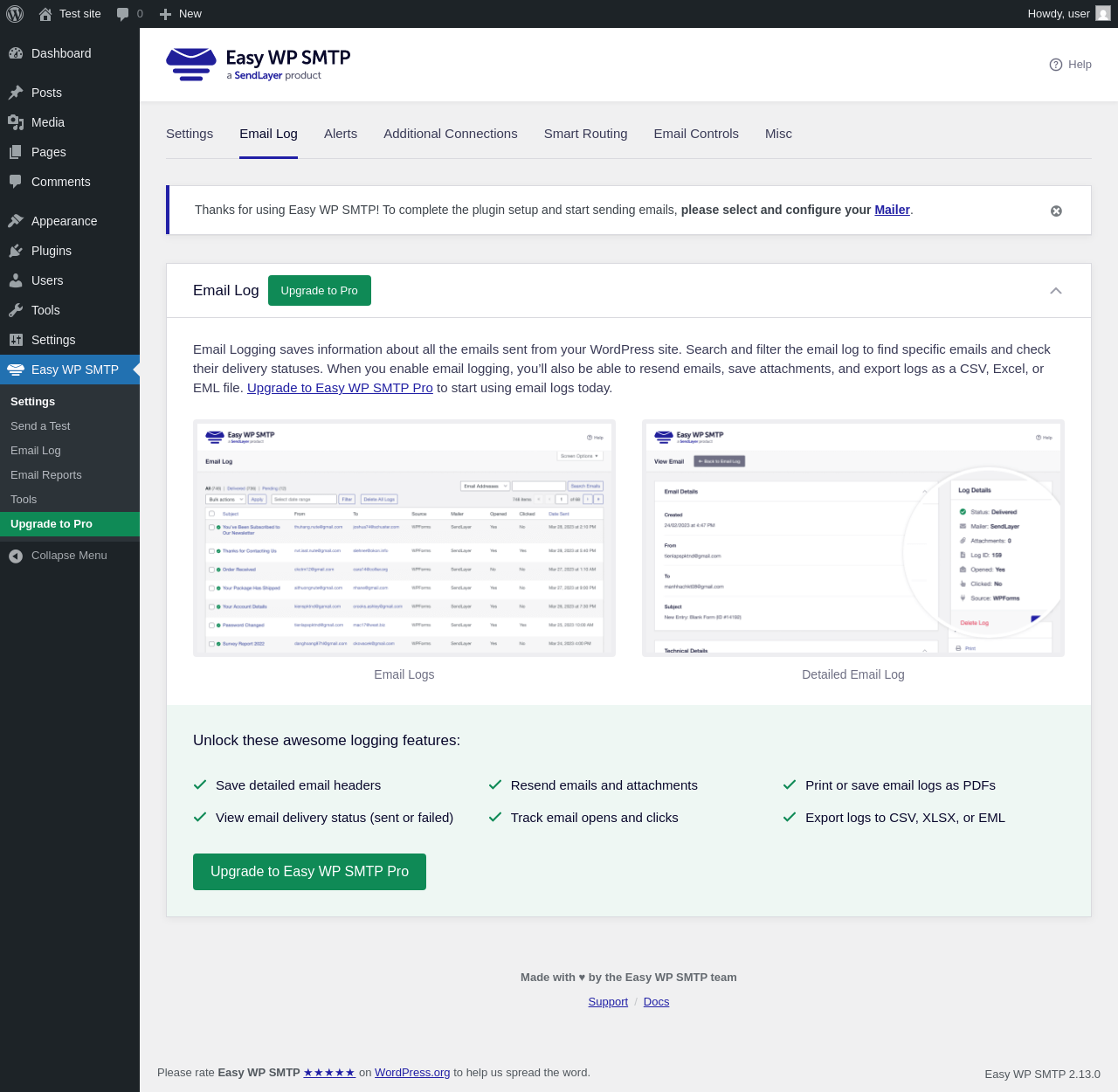
Task: Click the Appearance paintbrush icon
Action: coord(16,221)
